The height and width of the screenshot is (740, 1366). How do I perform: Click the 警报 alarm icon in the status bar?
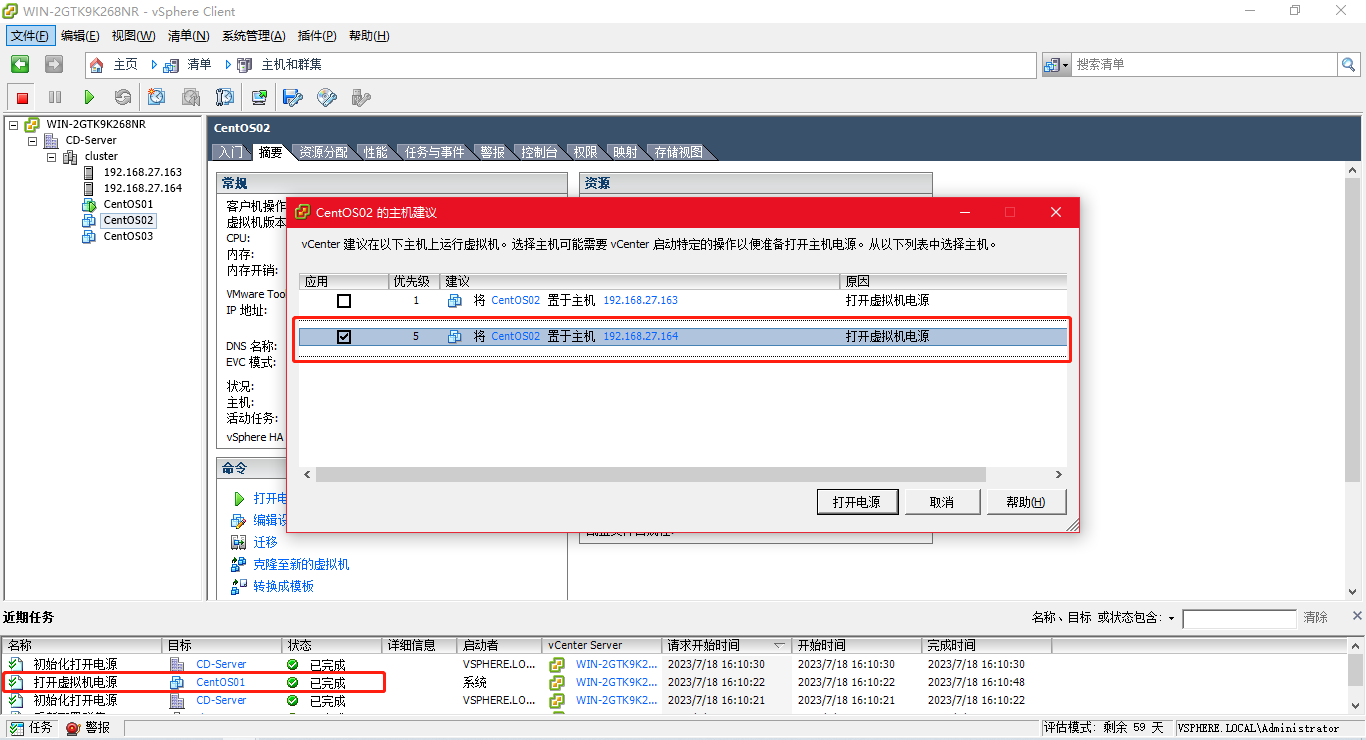pyautogui.click(x=73, y=728)
